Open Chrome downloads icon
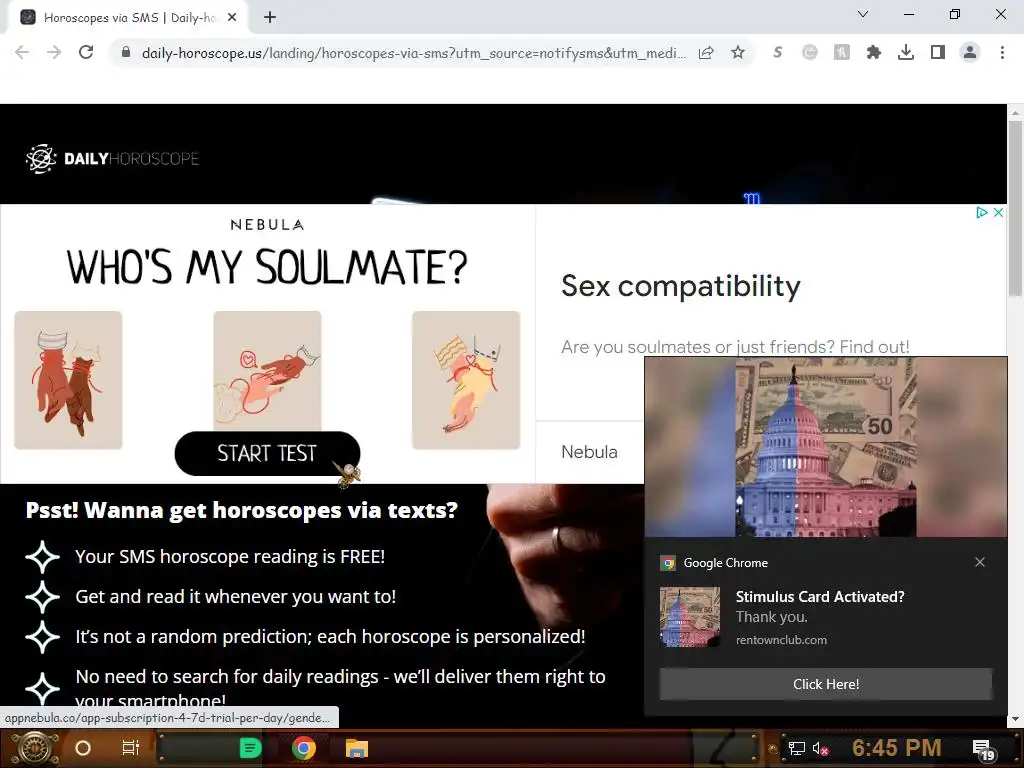Screen dimensions: 1024x768 pyautogui.click(x=906, y=52)
